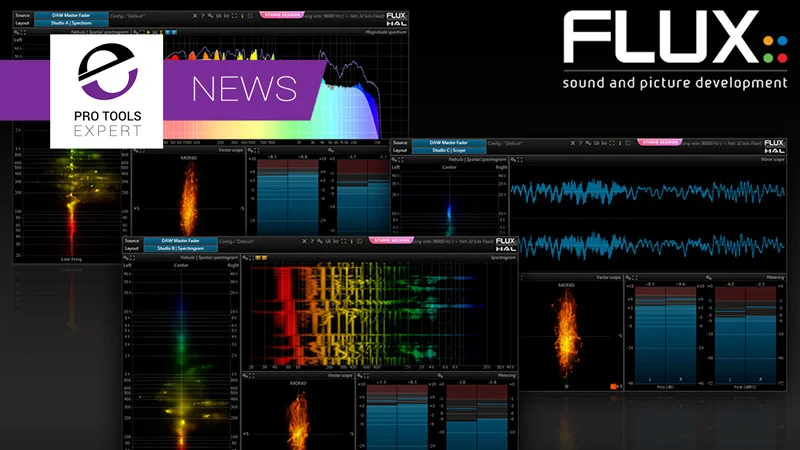Screen dimensions: 800x450
Task: Click the key settings icon in Studio A toolbar
Action: 210,16
